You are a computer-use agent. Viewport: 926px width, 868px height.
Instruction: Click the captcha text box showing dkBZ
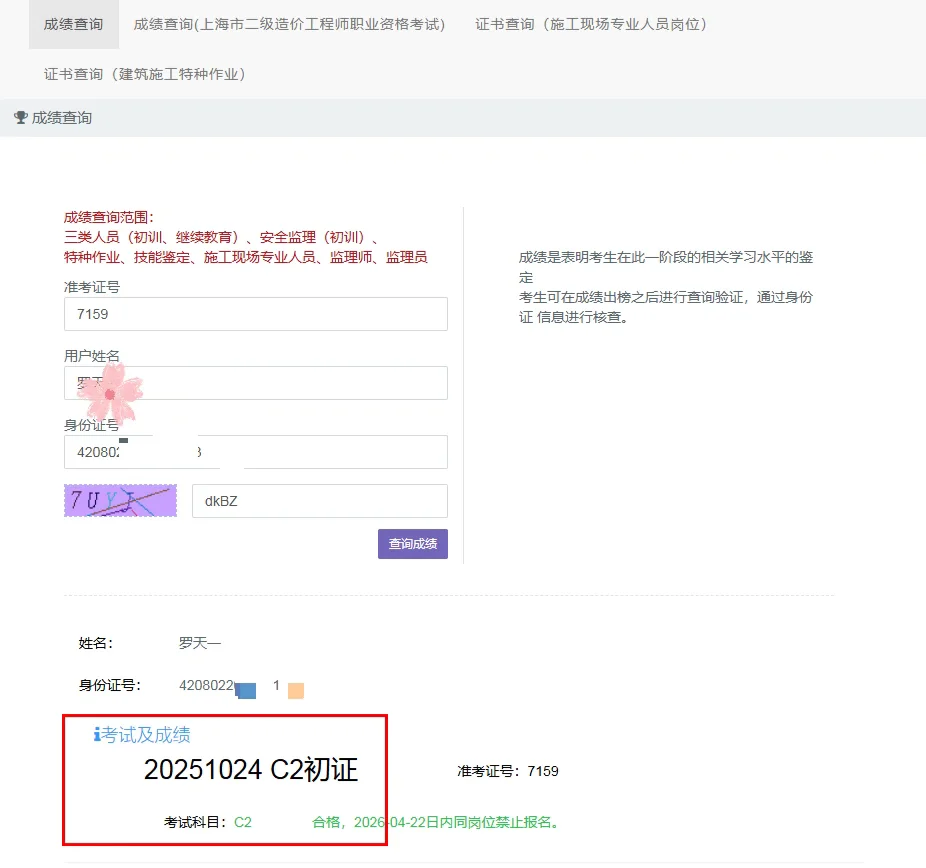[x=319, y=500]
